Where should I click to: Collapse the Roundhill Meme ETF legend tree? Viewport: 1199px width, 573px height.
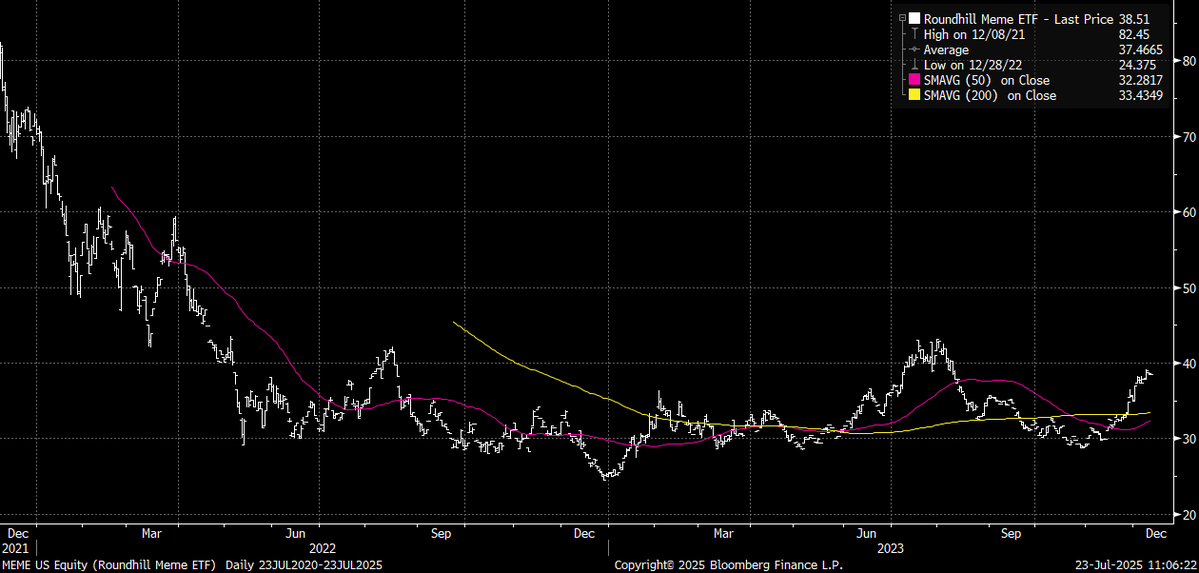902,18
